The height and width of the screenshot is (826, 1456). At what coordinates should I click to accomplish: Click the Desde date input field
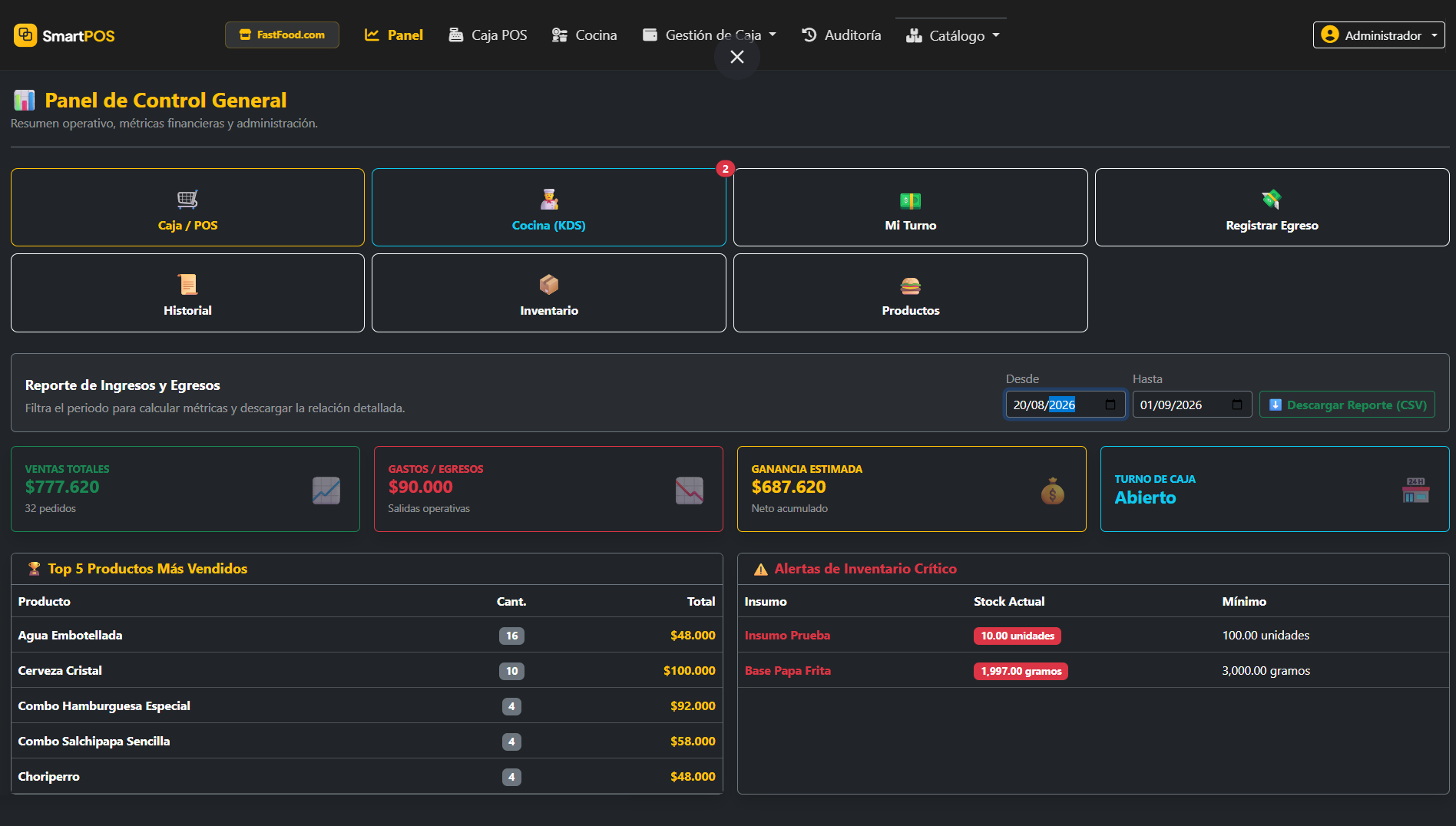coord(1065,405)
